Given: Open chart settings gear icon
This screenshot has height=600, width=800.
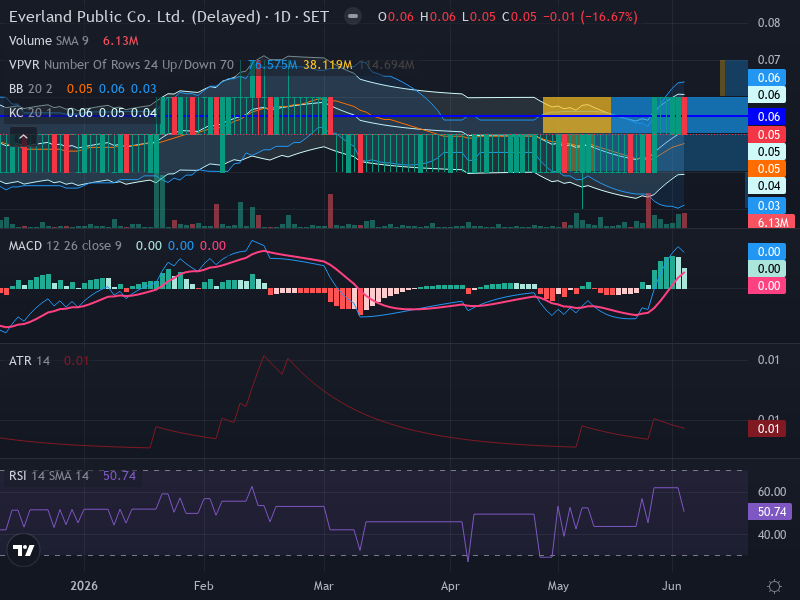Looking at the screenshot, I should tap(774, 586).
